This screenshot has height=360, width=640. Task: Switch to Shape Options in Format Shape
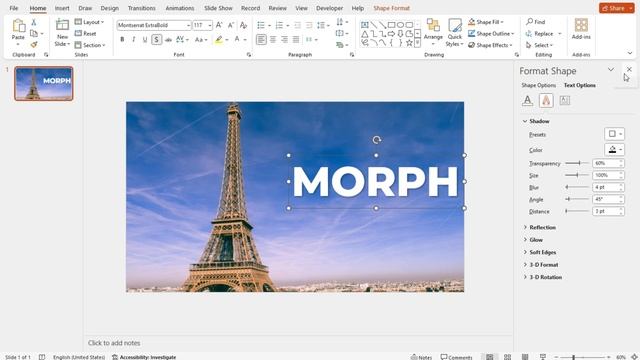click(x=538, y=85)
